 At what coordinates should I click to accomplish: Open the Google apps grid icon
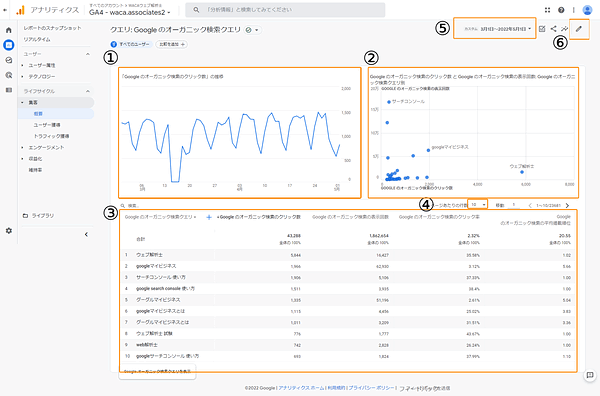point(547,10)
